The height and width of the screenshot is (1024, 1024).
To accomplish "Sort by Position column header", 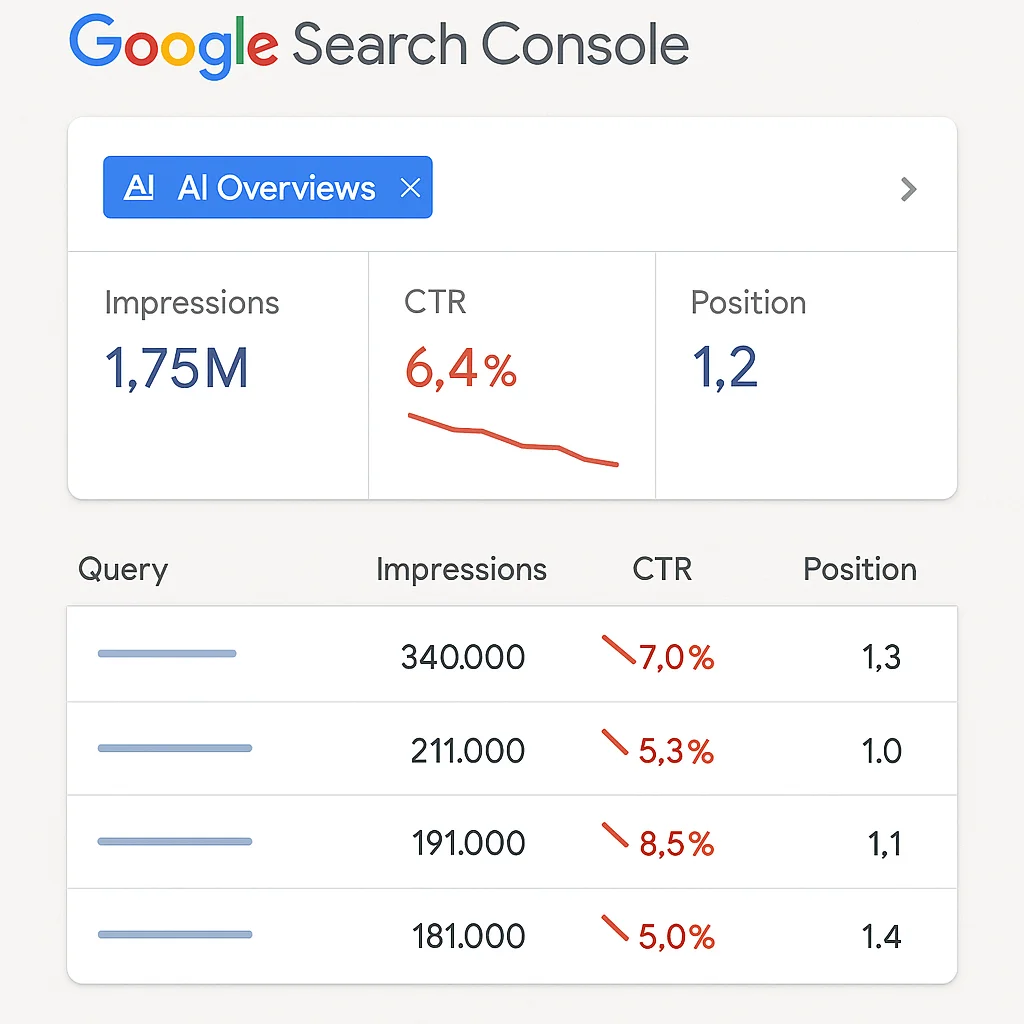I will point(860,569).
